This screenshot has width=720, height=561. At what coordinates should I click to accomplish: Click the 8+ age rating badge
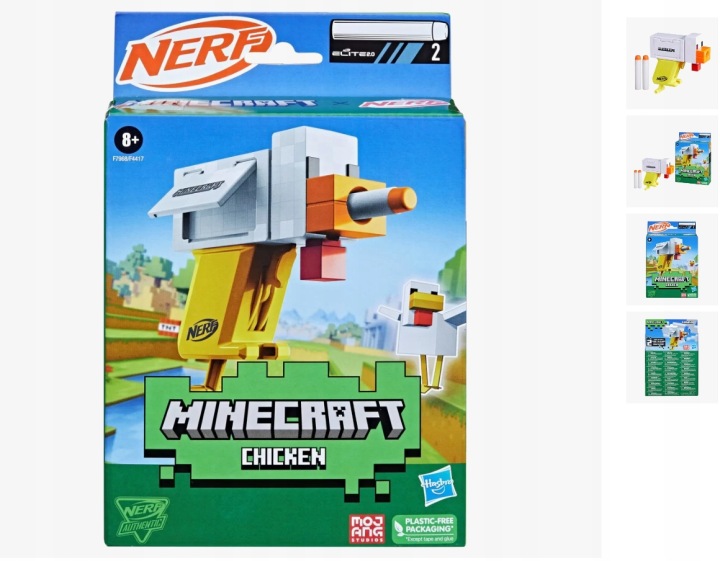tap(129, 140)
